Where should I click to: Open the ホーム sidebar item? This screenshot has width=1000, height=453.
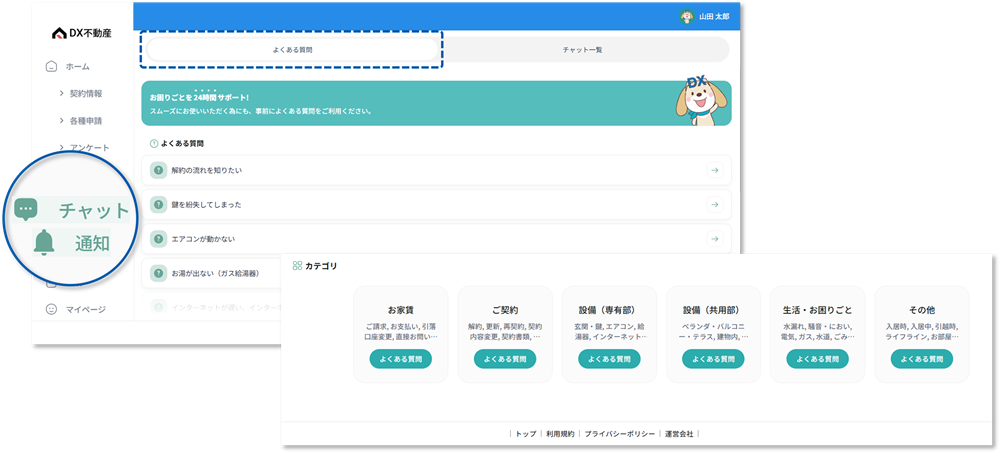coord(77,66)
